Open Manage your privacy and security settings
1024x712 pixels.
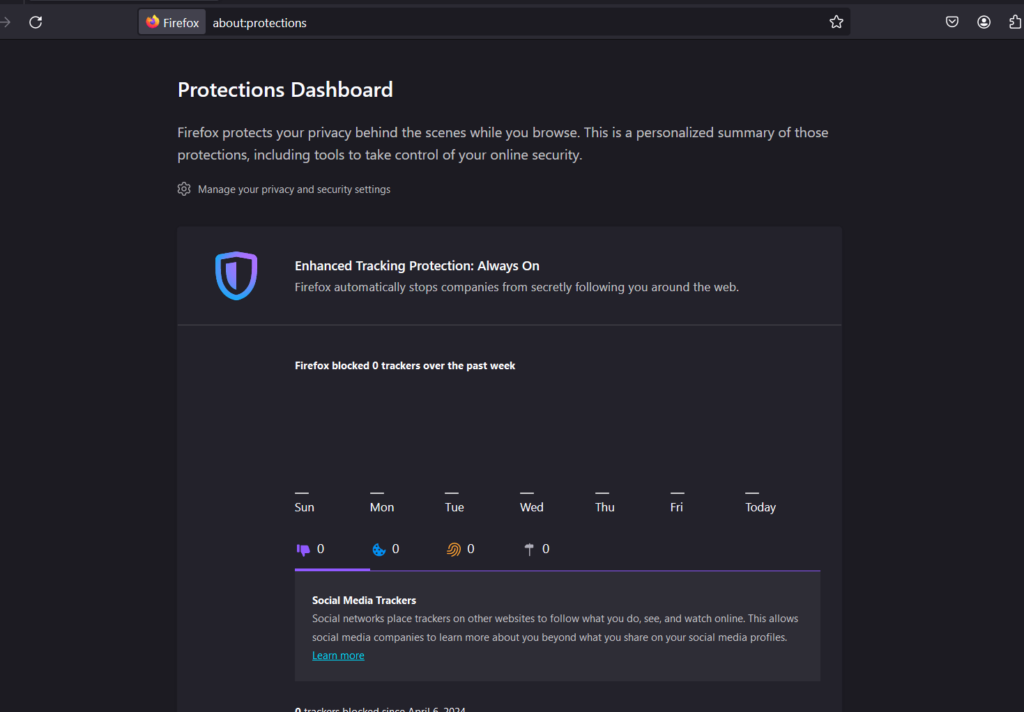click(x=294, y=189)
